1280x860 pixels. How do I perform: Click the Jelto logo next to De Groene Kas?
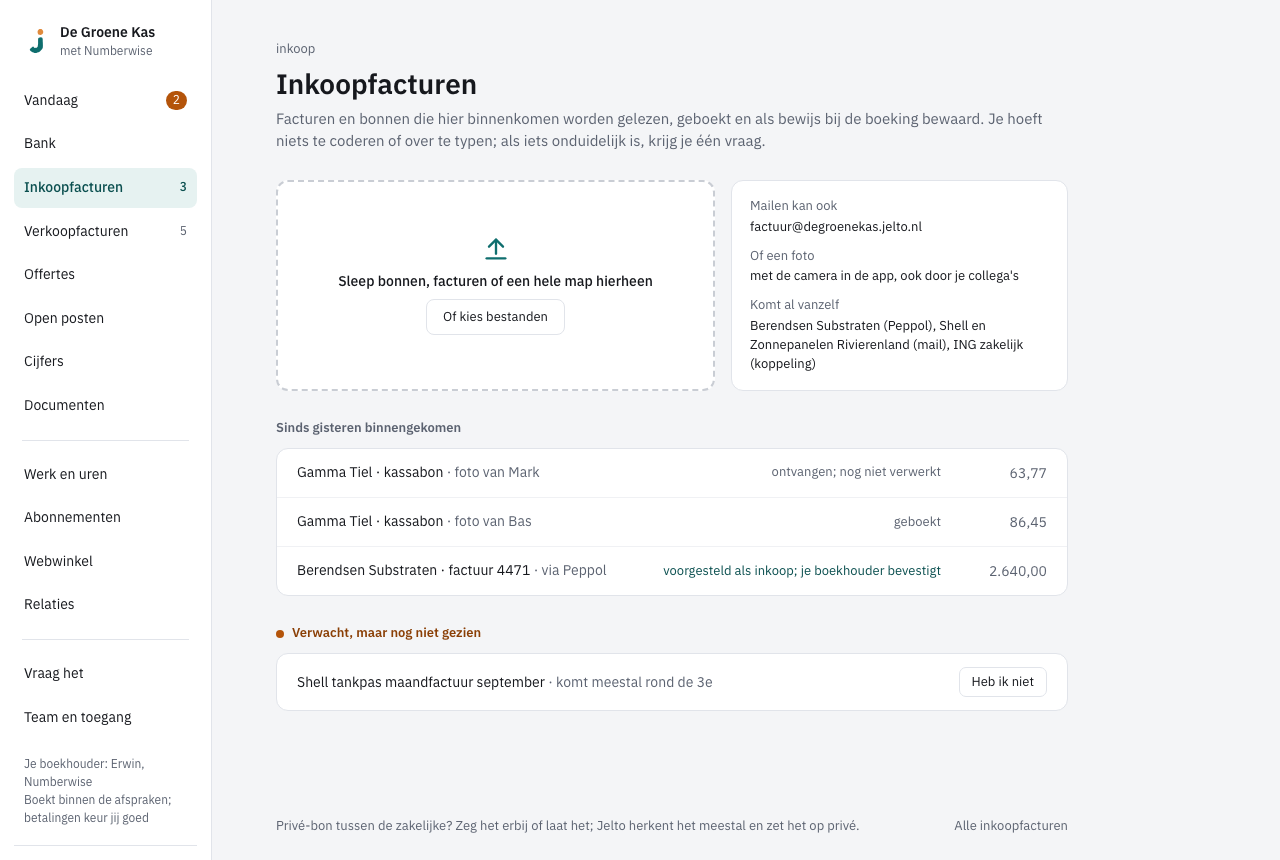[37, 41]
